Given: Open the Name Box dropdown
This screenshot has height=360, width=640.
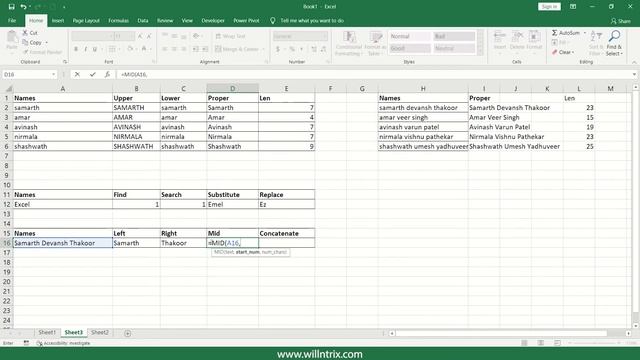Looking at the screenshot, I should point(53,74).
